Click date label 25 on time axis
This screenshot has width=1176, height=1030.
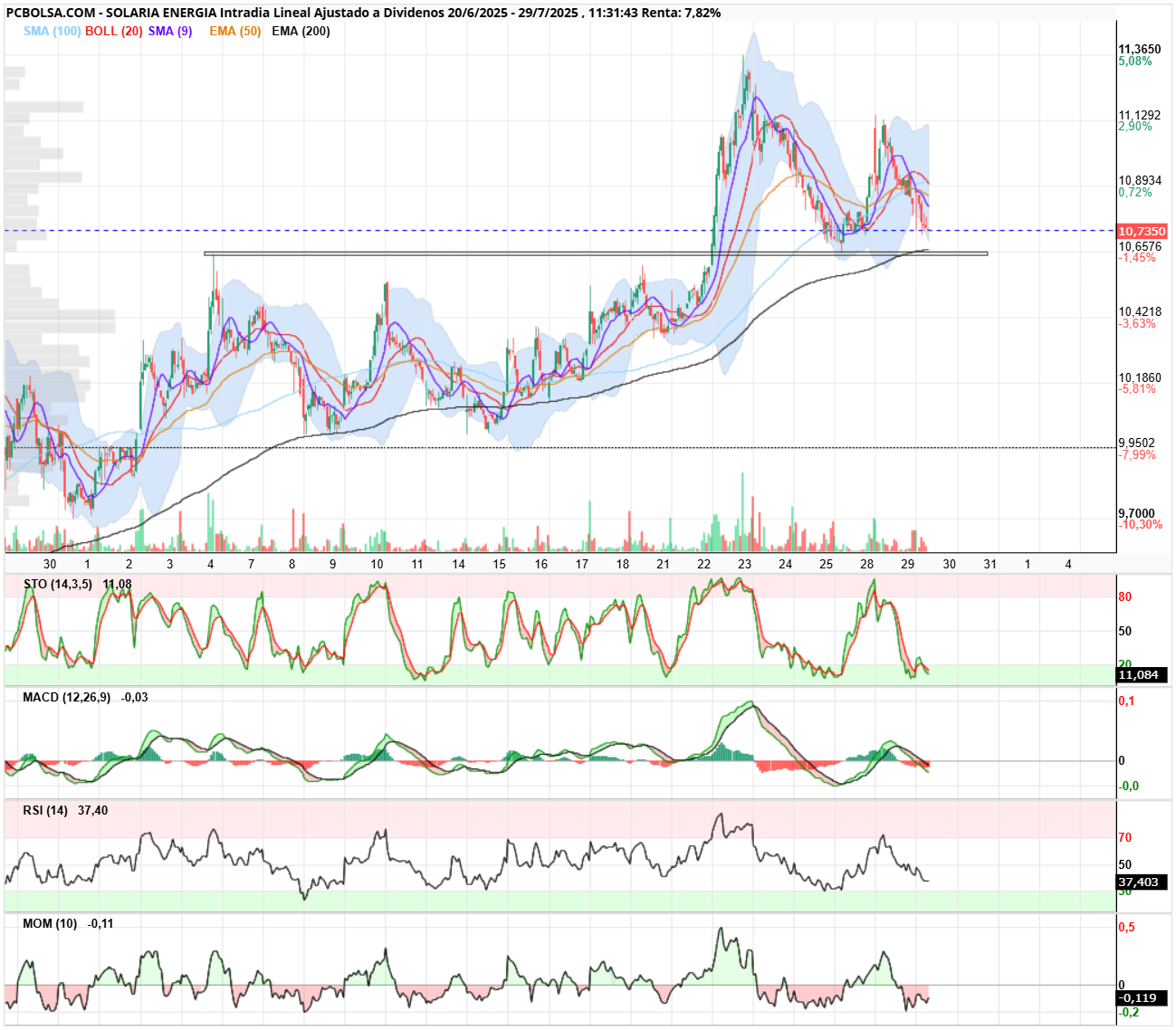[826, 564]
